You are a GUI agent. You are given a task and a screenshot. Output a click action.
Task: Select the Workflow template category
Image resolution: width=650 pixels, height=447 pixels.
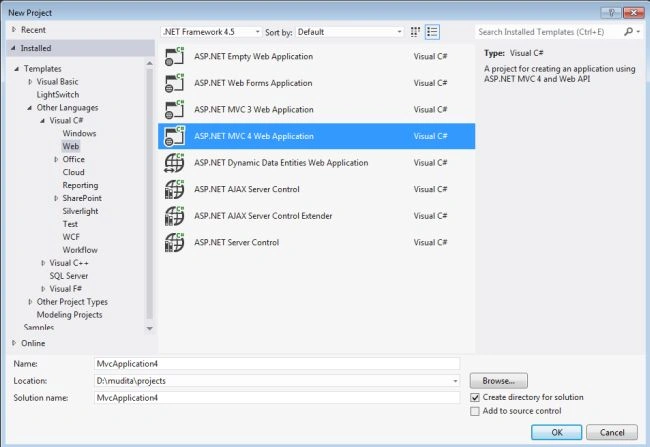[x=80, y=250]
